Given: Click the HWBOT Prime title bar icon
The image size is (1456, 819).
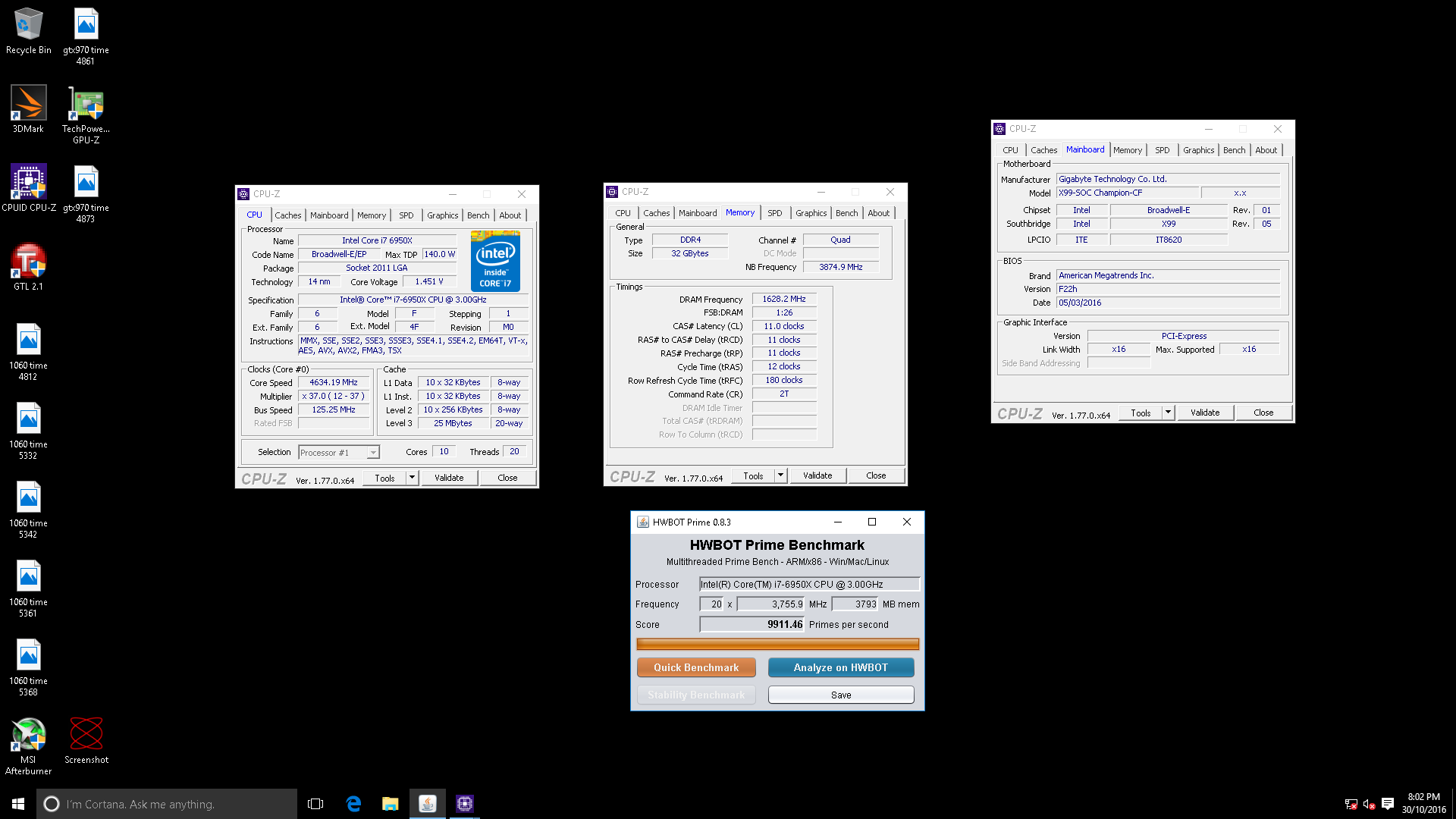Looking at the screenshot, I should coord(643,522).
